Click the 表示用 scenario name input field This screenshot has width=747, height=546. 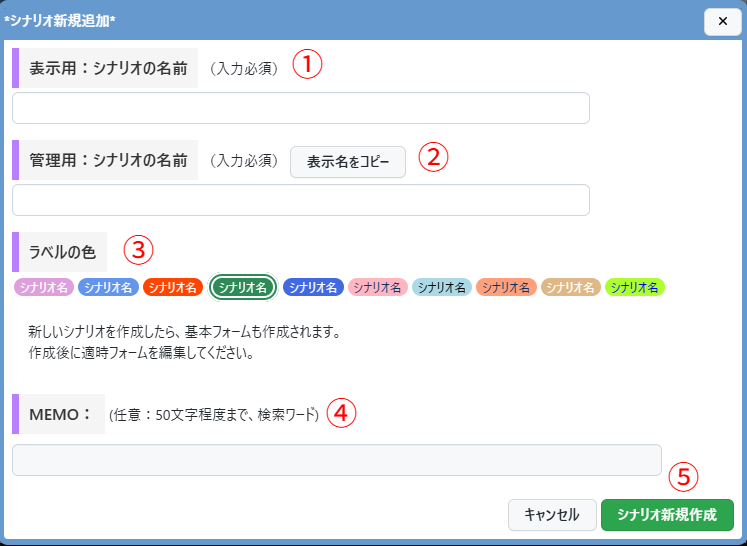(x=300, y=108)
